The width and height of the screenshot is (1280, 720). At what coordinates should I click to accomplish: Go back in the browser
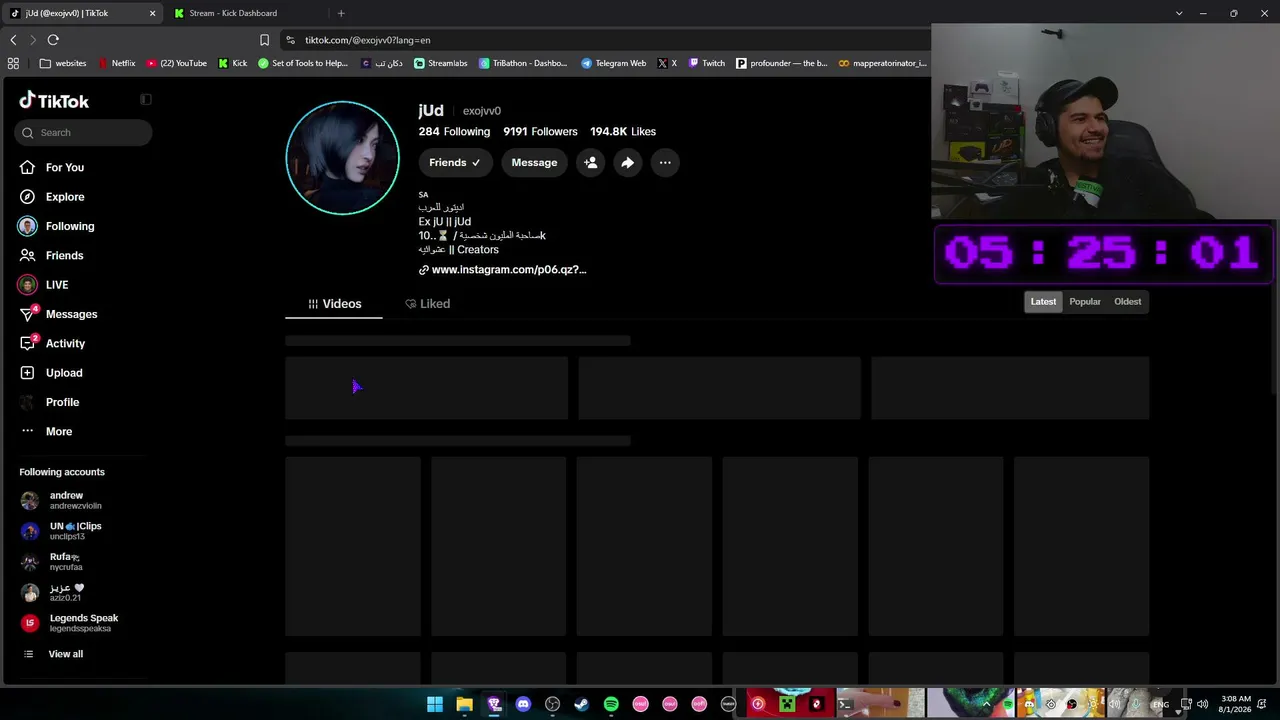13,40
